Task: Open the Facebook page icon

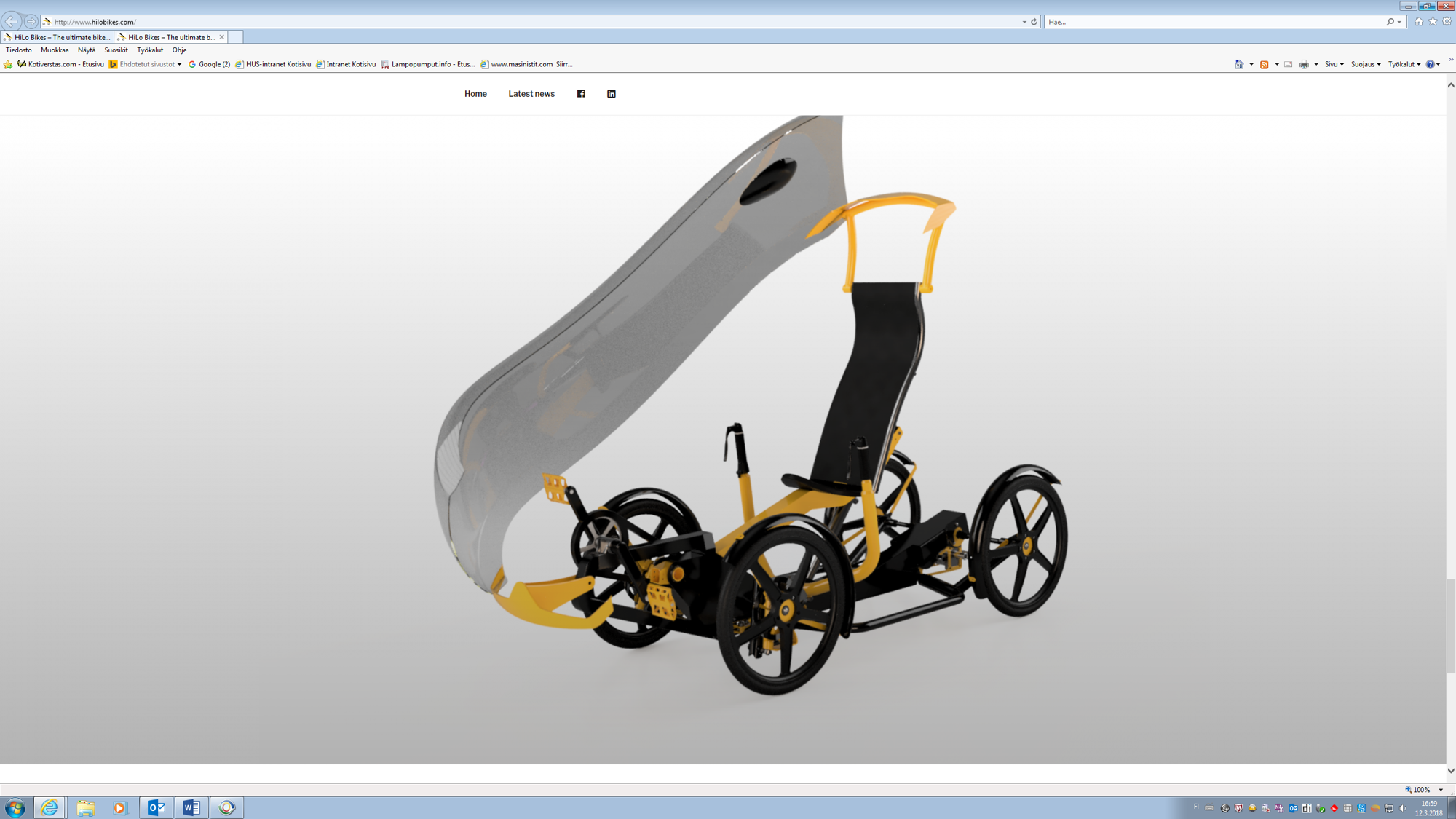Action: 581,94
